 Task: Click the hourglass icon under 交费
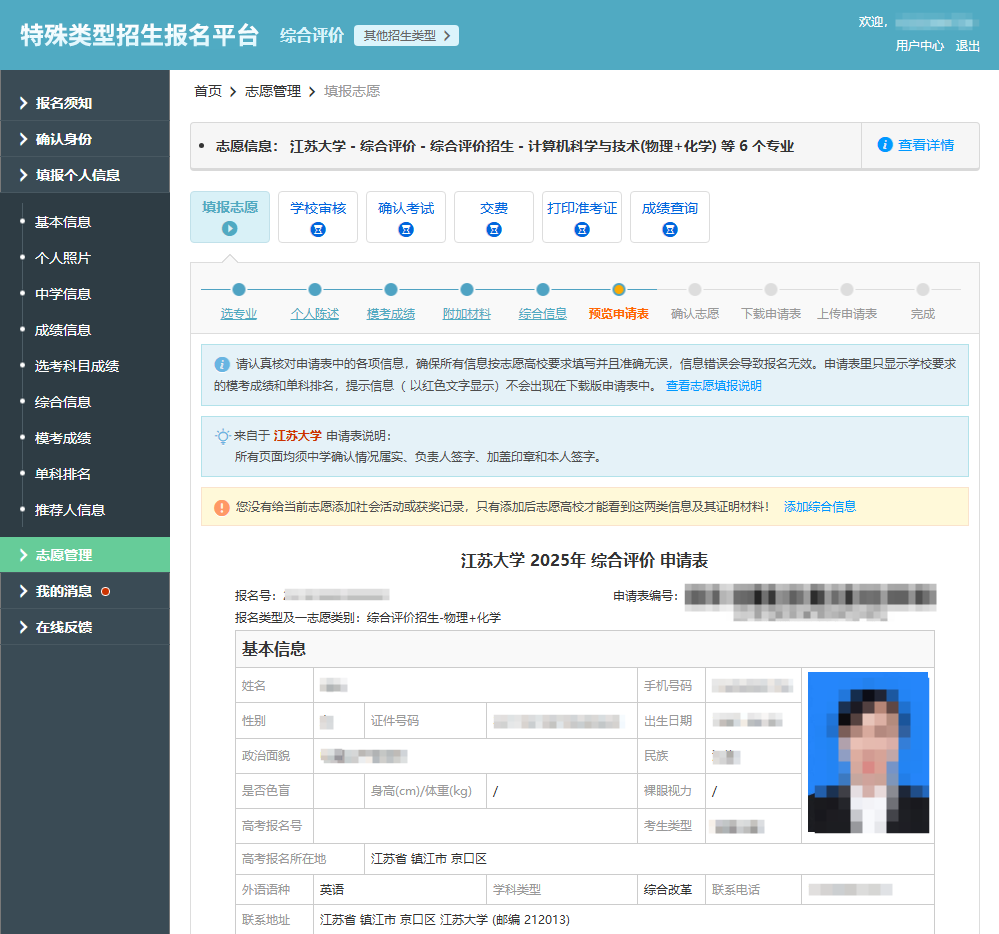(x=494, y=230)
